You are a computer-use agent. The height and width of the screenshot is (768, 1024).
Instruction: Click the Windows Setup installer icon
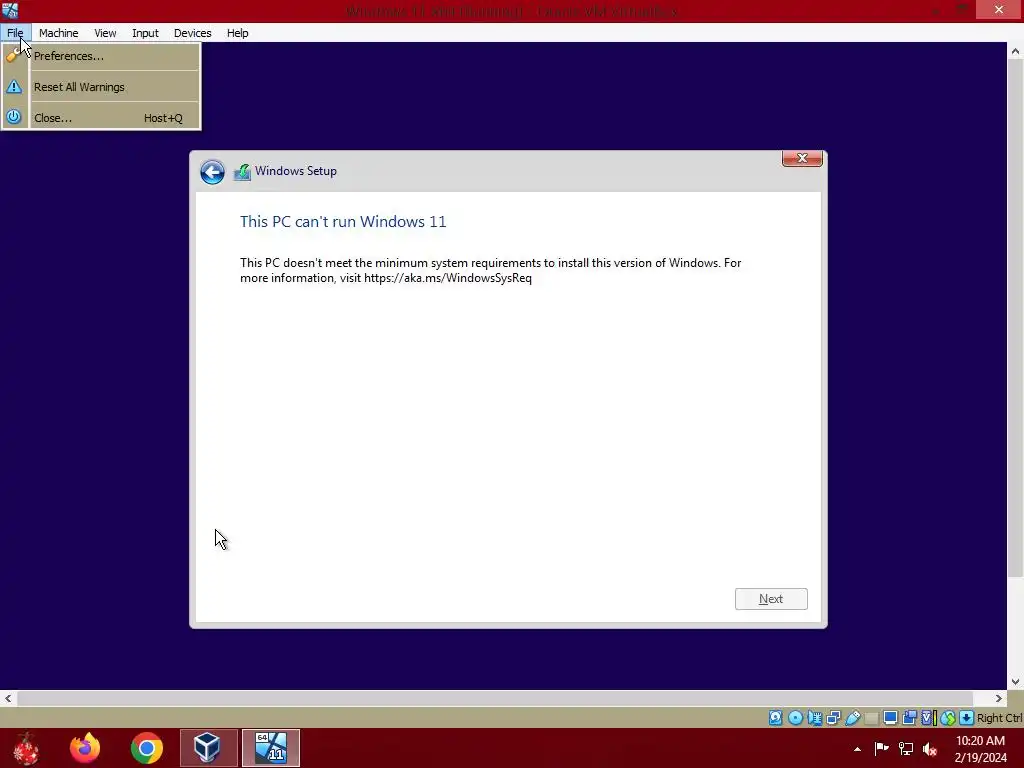(242, 172)
